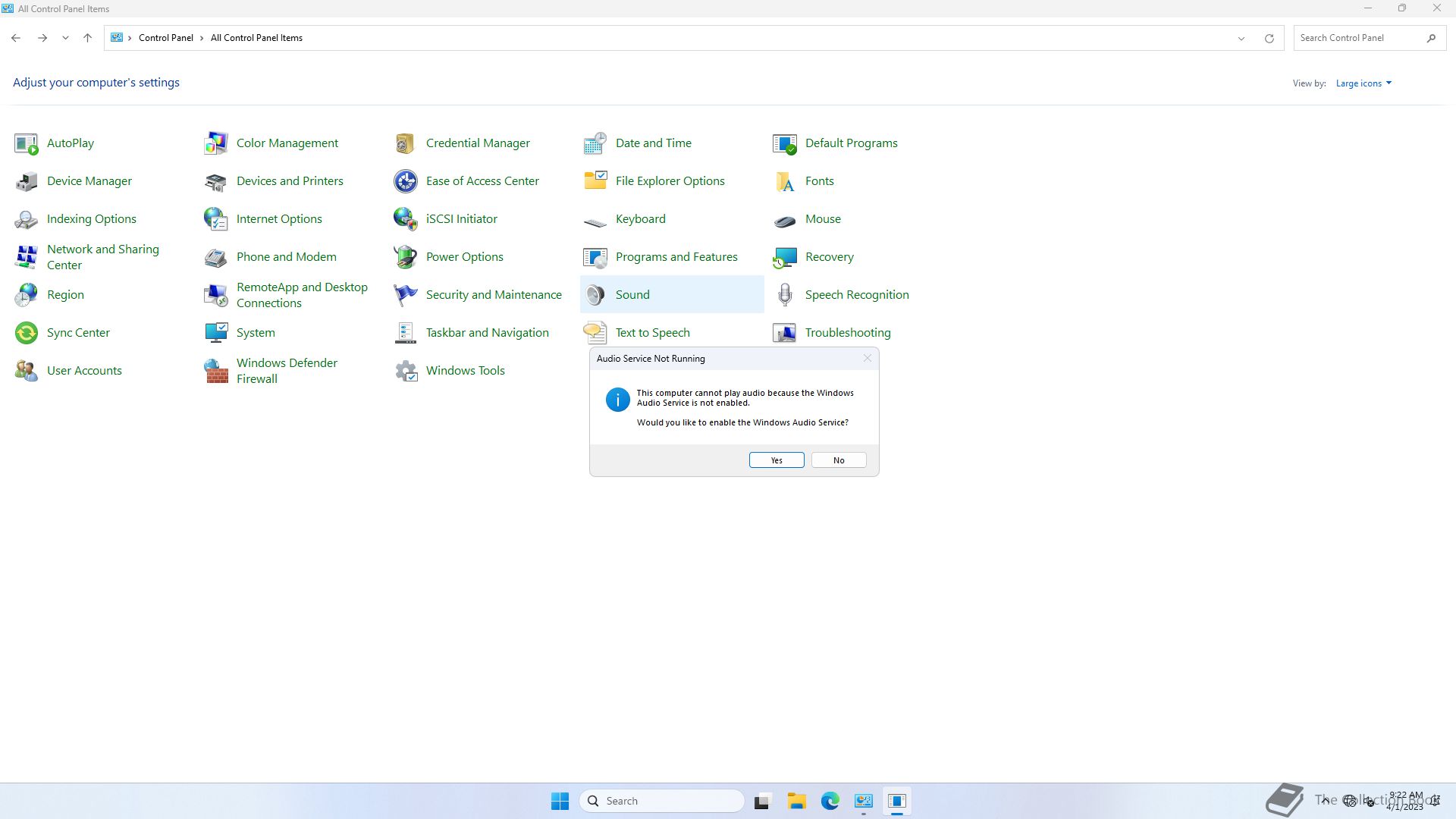The image size is (1456, 819).
Task: Open the Taskbar and Navigation link
Action: [x=487, y=333]
